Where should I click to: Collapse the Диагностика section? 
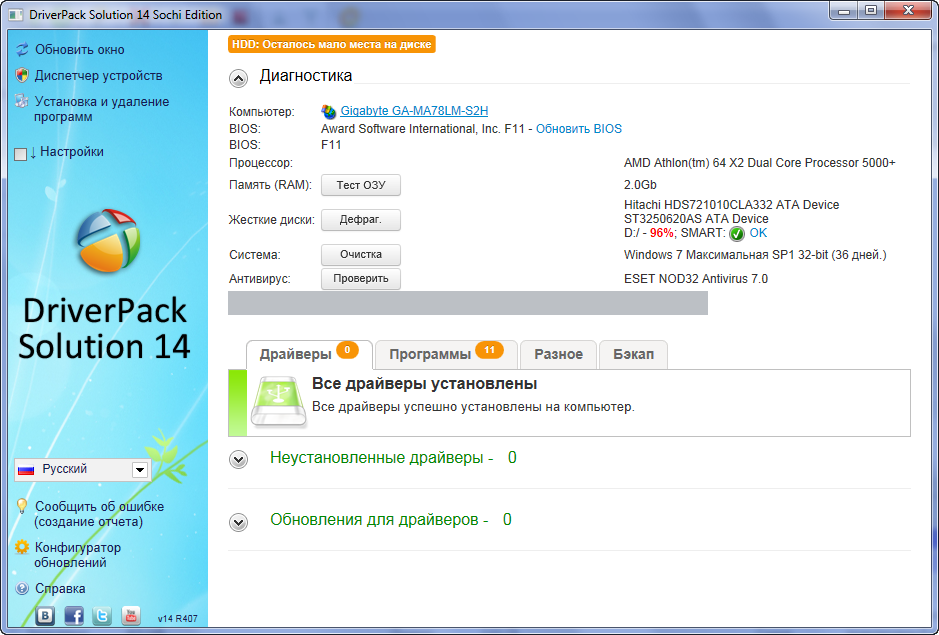point(238,78)
